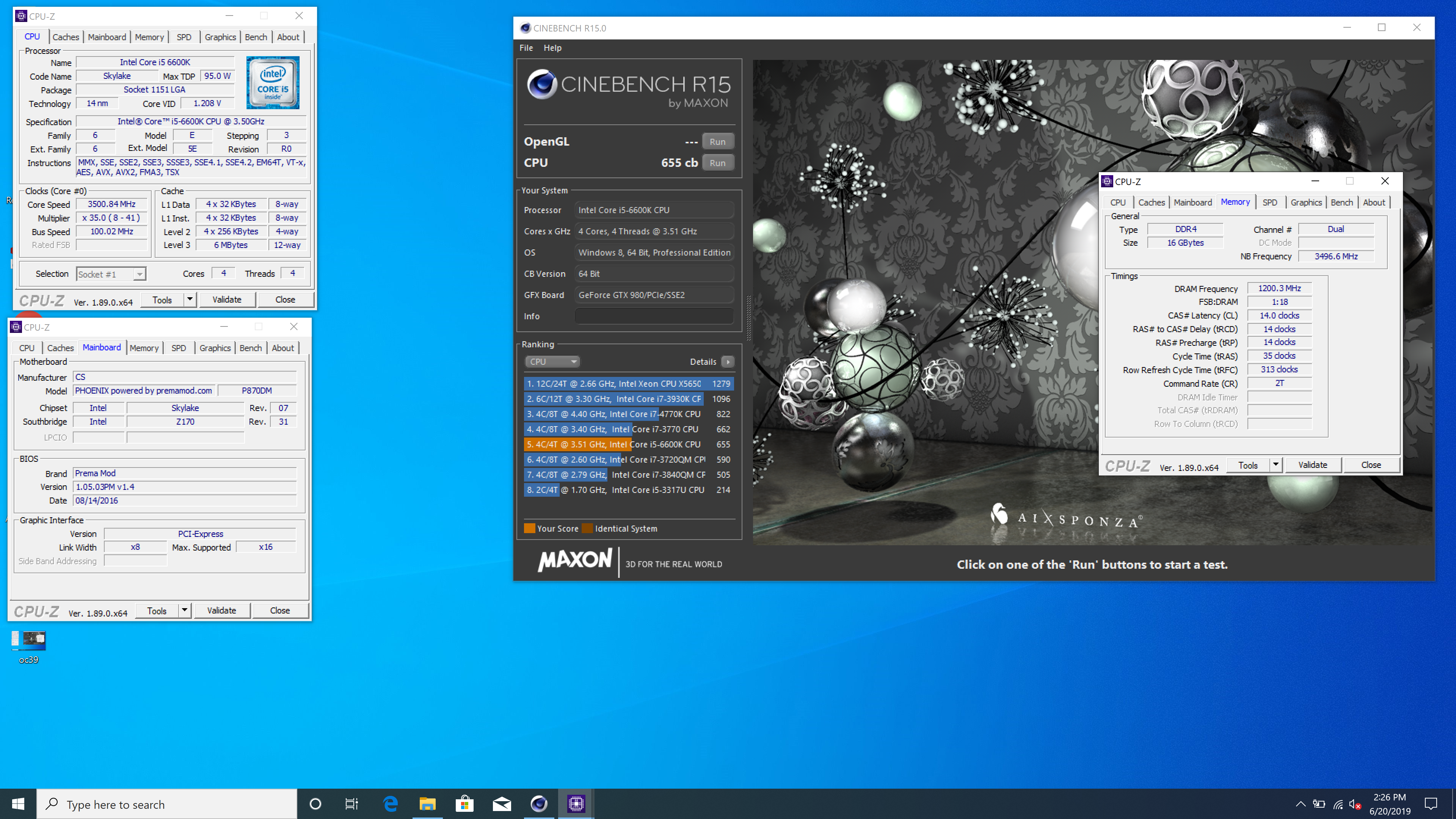
Task: Open the Bench tab in the top-left CPU-Z
Action: pos(256,37)
